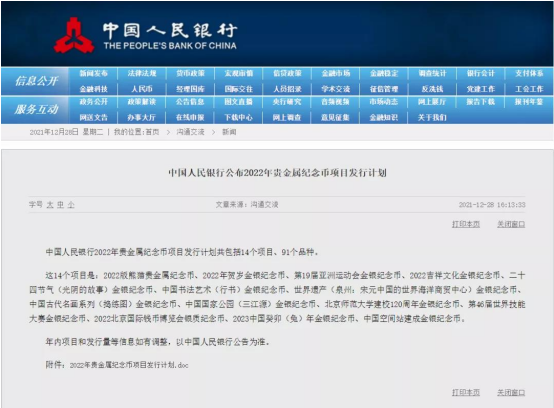Image resolution: width=554 pixels, height=408 pixels.
Task: Go to the 金融市场 section
Action: tap(336, 73)
